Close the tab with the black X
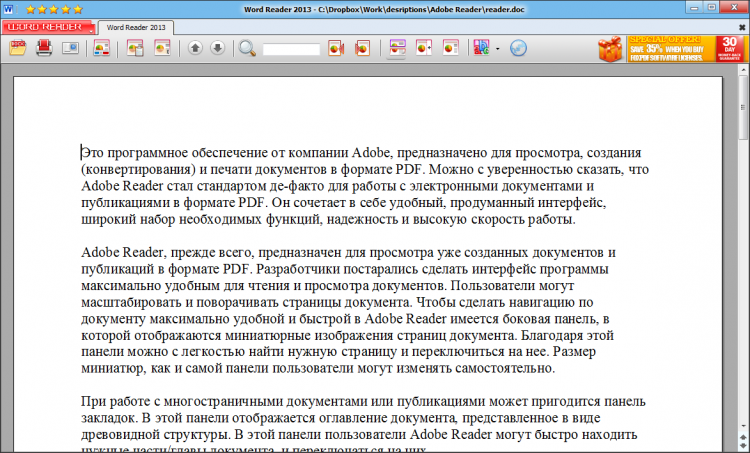Viewport: 750px width, 453px height. (742, 28)
